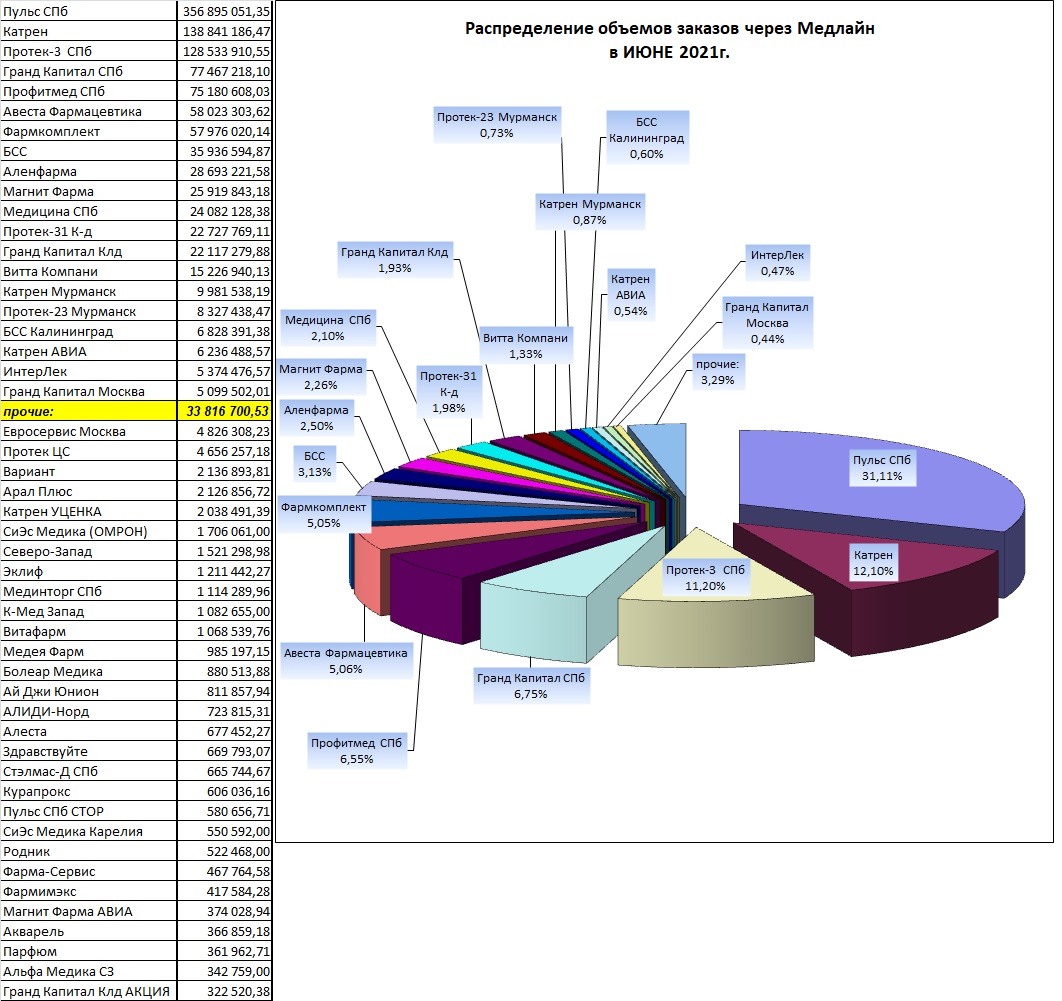Select the Пульс СПб table cell

[x=89, y=11]
